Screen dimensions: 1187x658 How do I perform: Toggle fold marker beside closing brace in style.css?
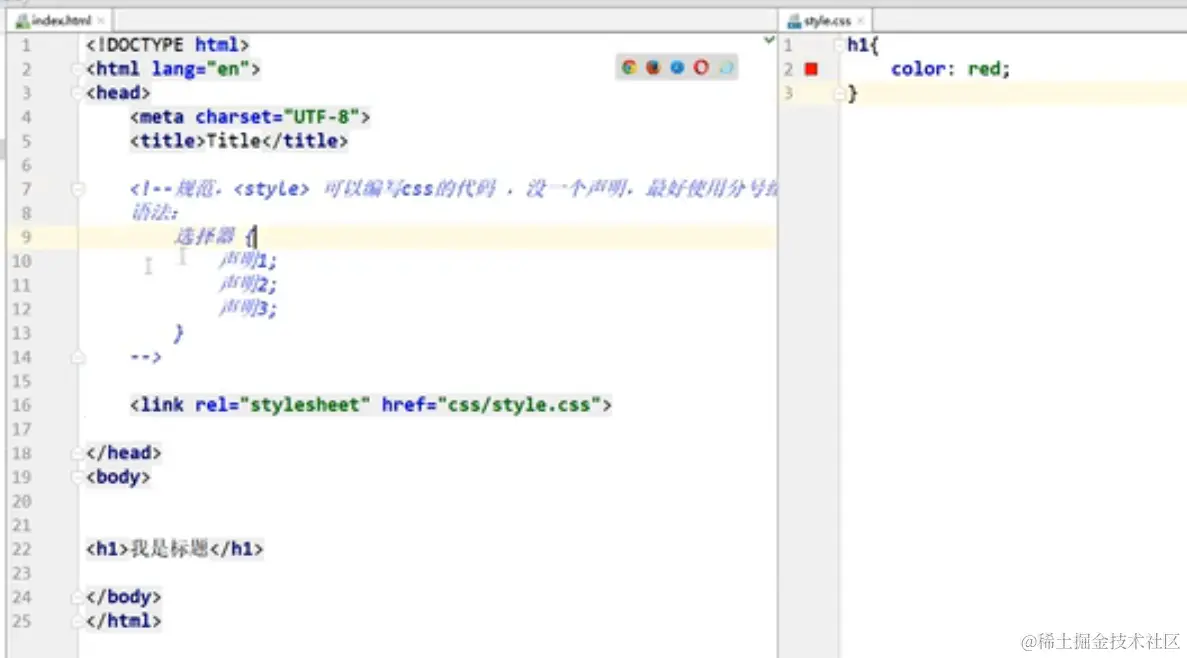(839, 93)
